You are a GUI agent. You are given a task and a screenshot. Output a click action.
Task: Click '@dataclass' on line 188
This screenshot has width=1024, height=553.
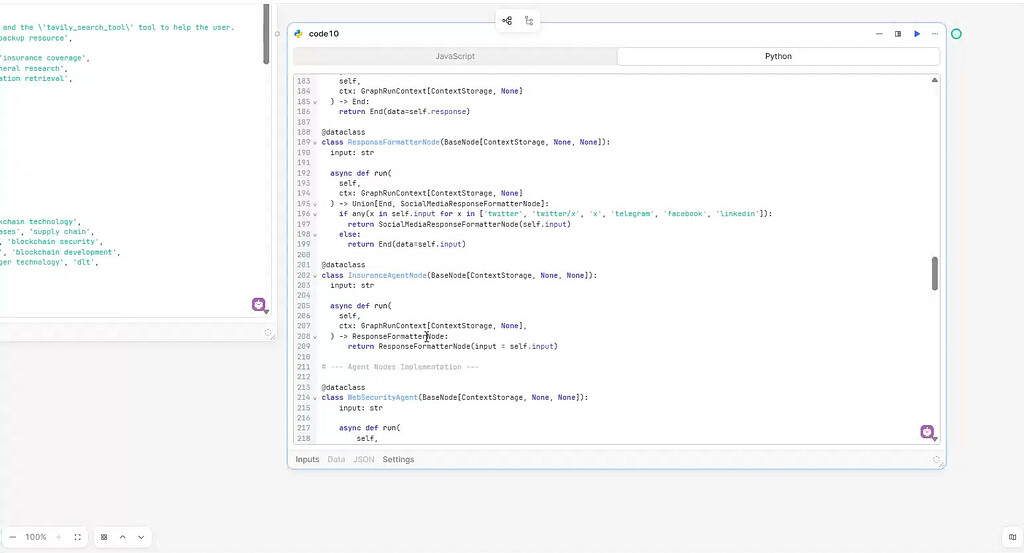point(344,133)
